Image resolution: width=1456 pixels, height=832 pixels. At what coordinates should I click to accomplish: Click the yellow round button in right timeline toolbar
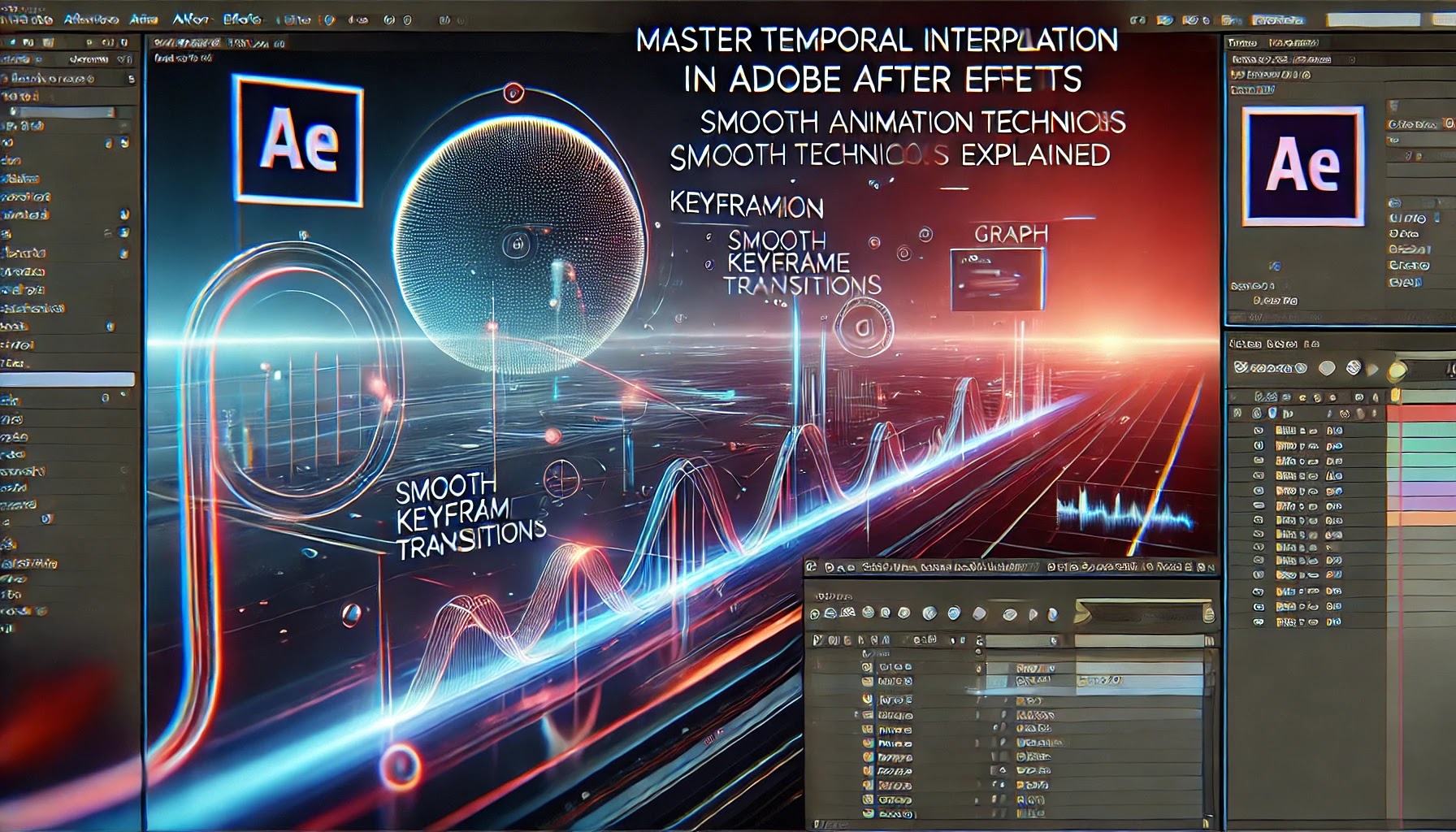coord(1397,370)
